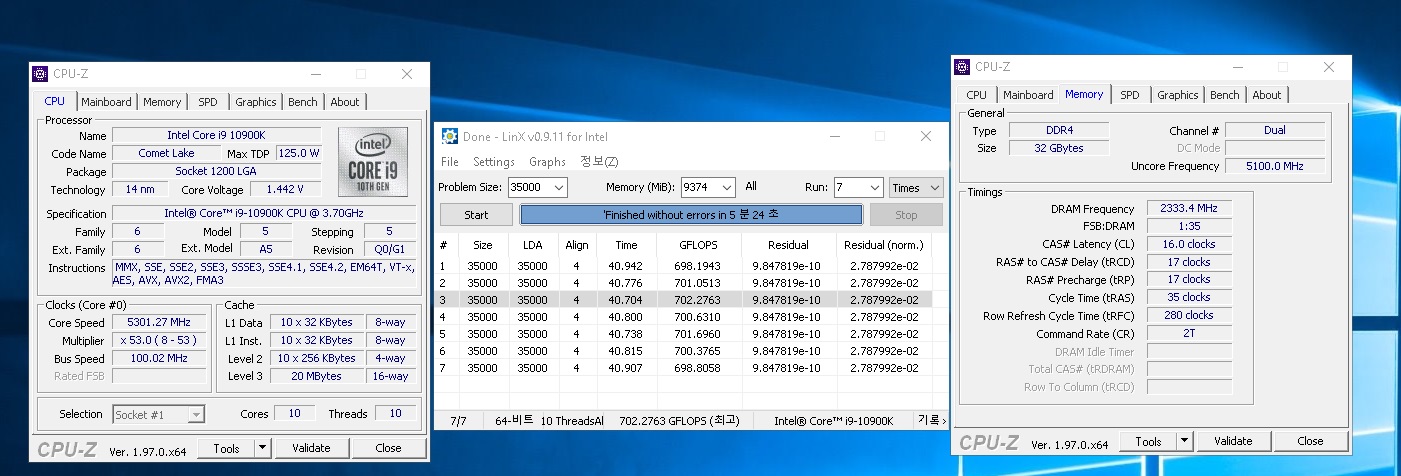Select result row with 701.6960 GFLOPS
Image resolution: width=1401 pixels, height=476 pixels.
[684, 334]
